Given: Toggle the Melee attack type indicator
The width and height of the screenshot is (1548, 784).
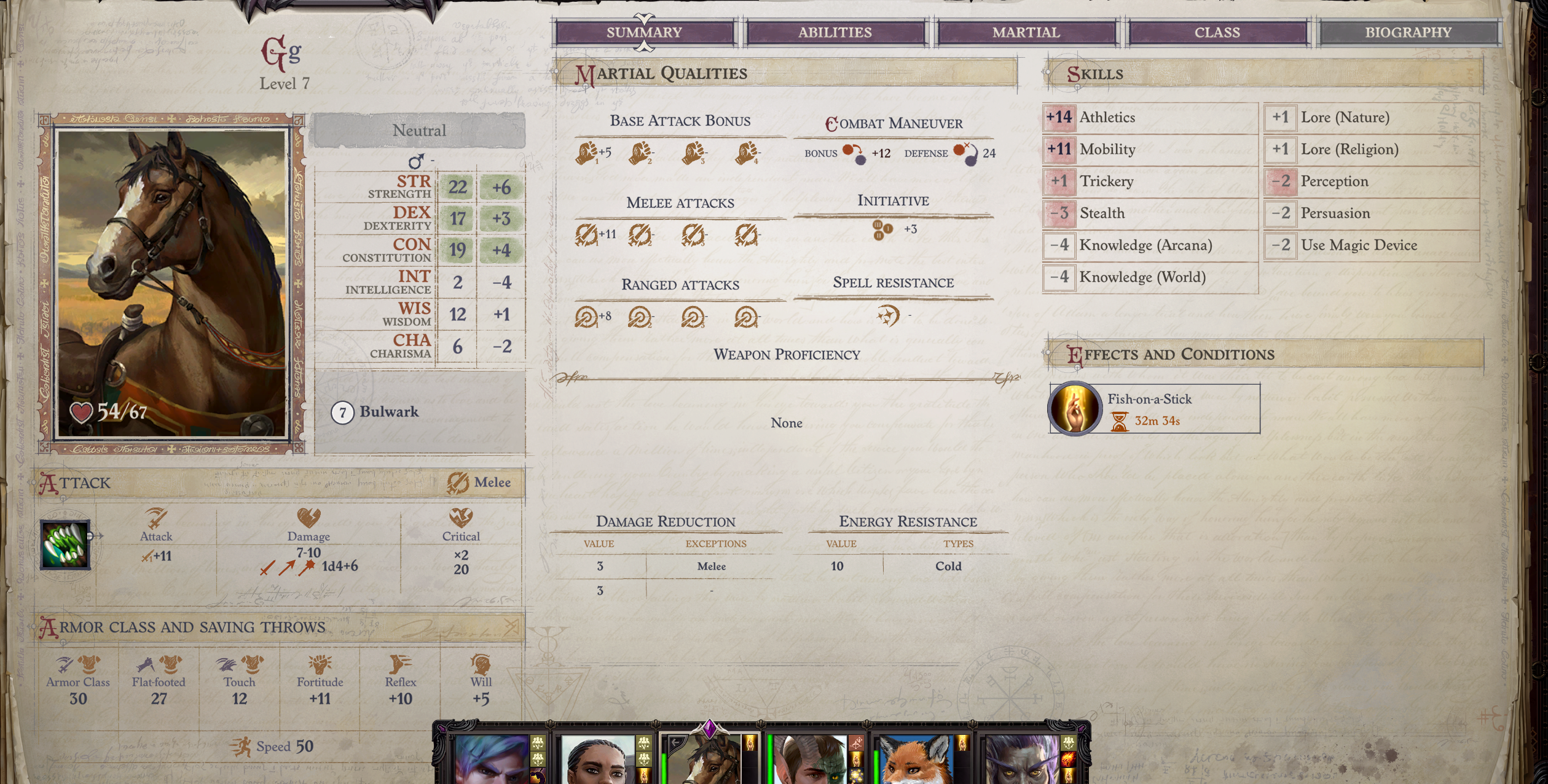Looking at the screenshot, I should [x=479, y=483].
